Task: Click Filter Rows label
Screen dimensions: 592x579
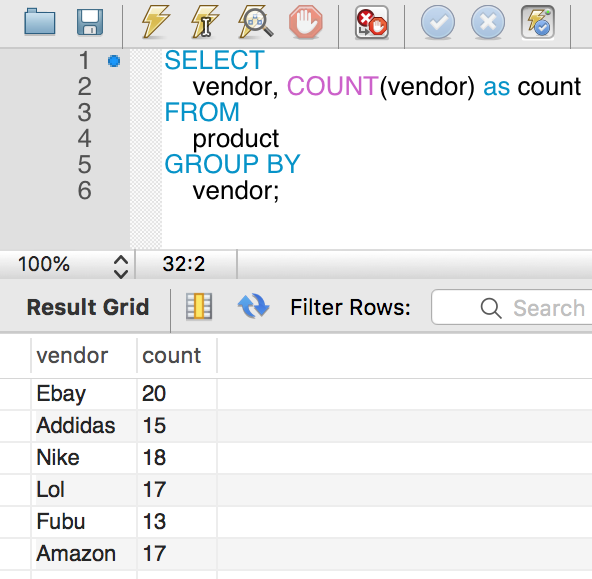Action: (x=350, y=307)
